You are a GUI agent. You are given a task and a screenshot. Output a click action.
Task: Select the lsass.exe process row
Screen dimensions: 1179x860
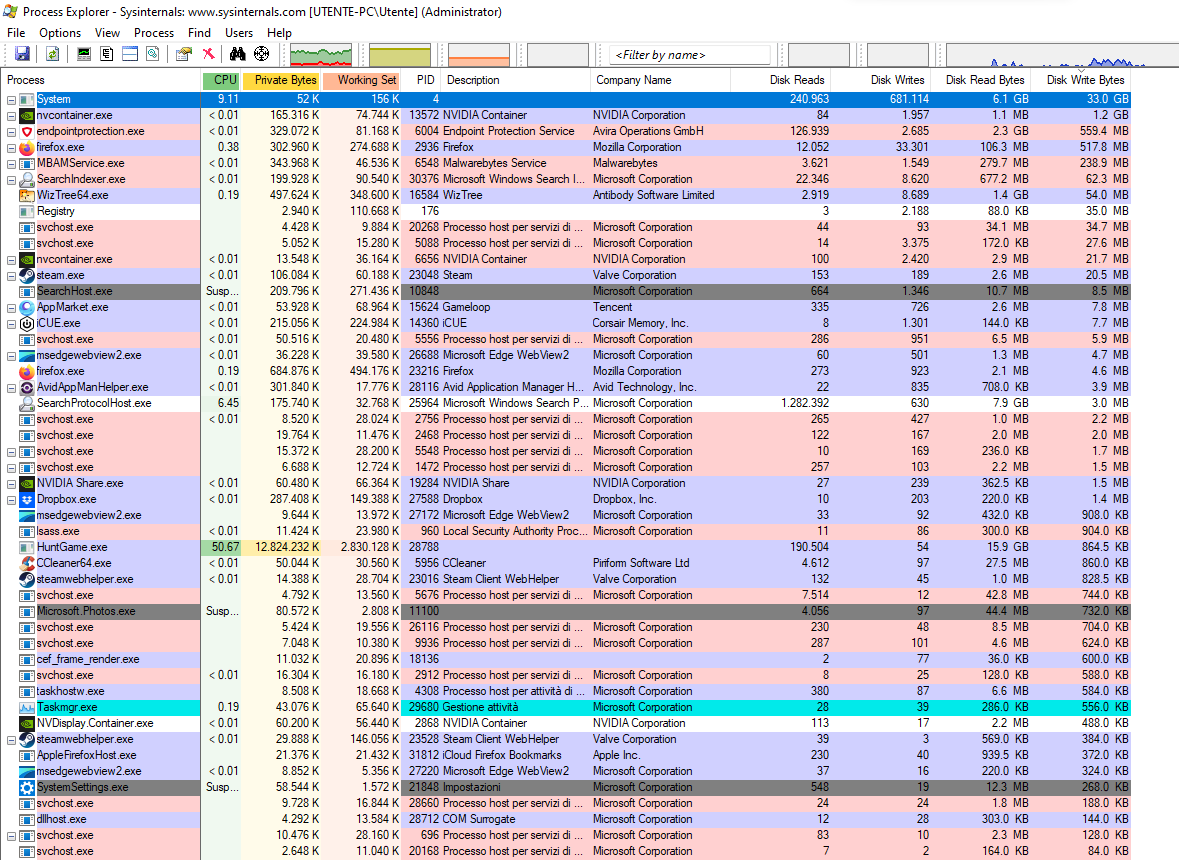(x=565, y=531)
